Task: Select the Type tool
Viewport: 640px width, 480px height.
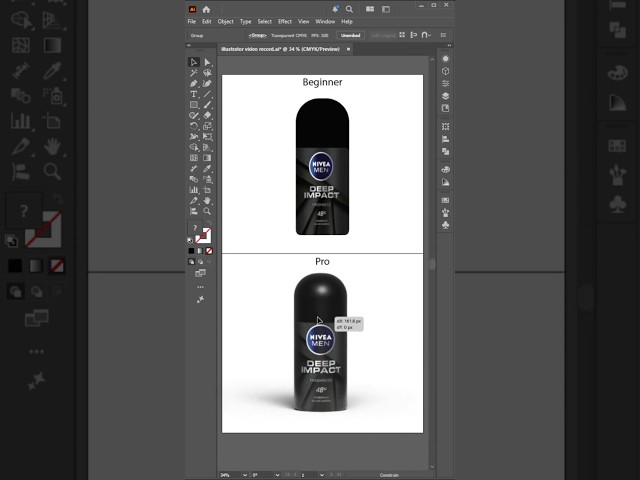Action: [x=193, y=94]
